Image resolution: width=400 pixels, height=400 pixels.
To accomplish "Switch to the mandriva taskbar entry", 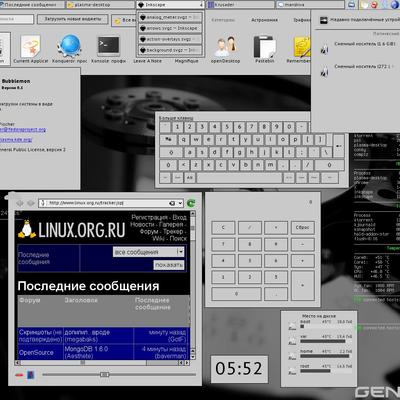I will pyautogui.click(x=310, y=5).
